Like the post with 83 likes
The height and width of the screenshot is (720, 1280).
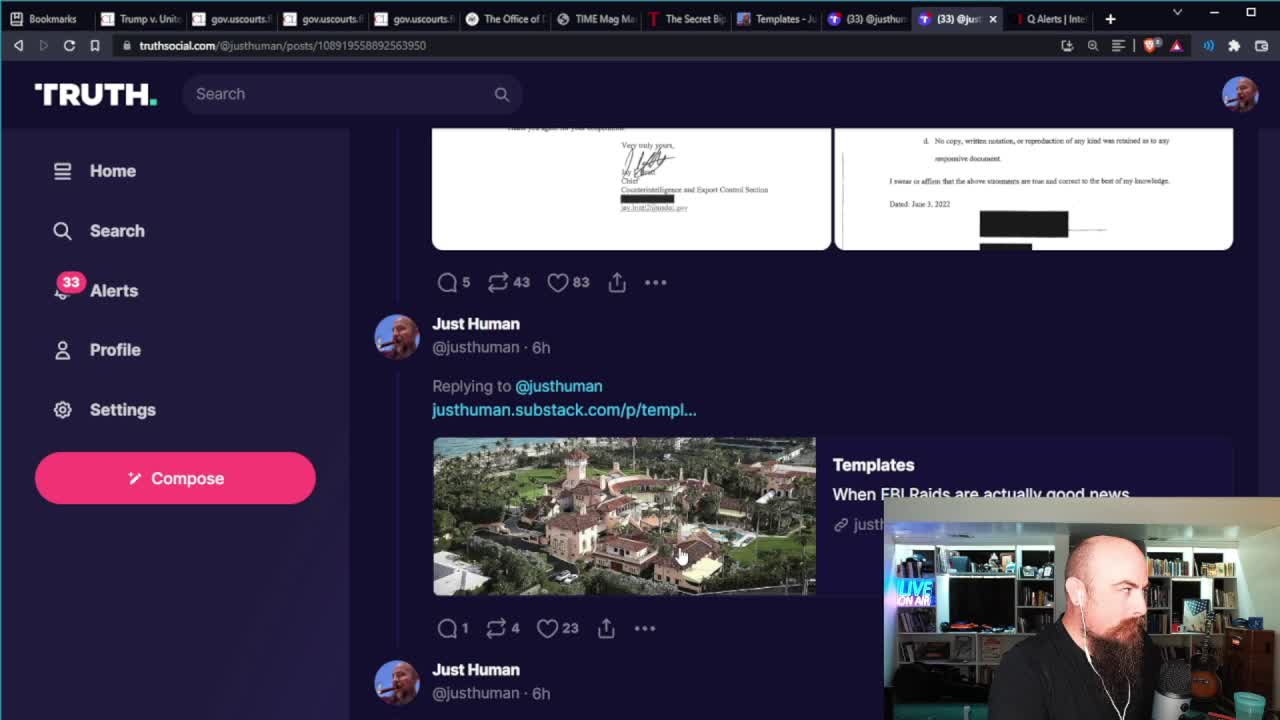[x=558, y=283]
